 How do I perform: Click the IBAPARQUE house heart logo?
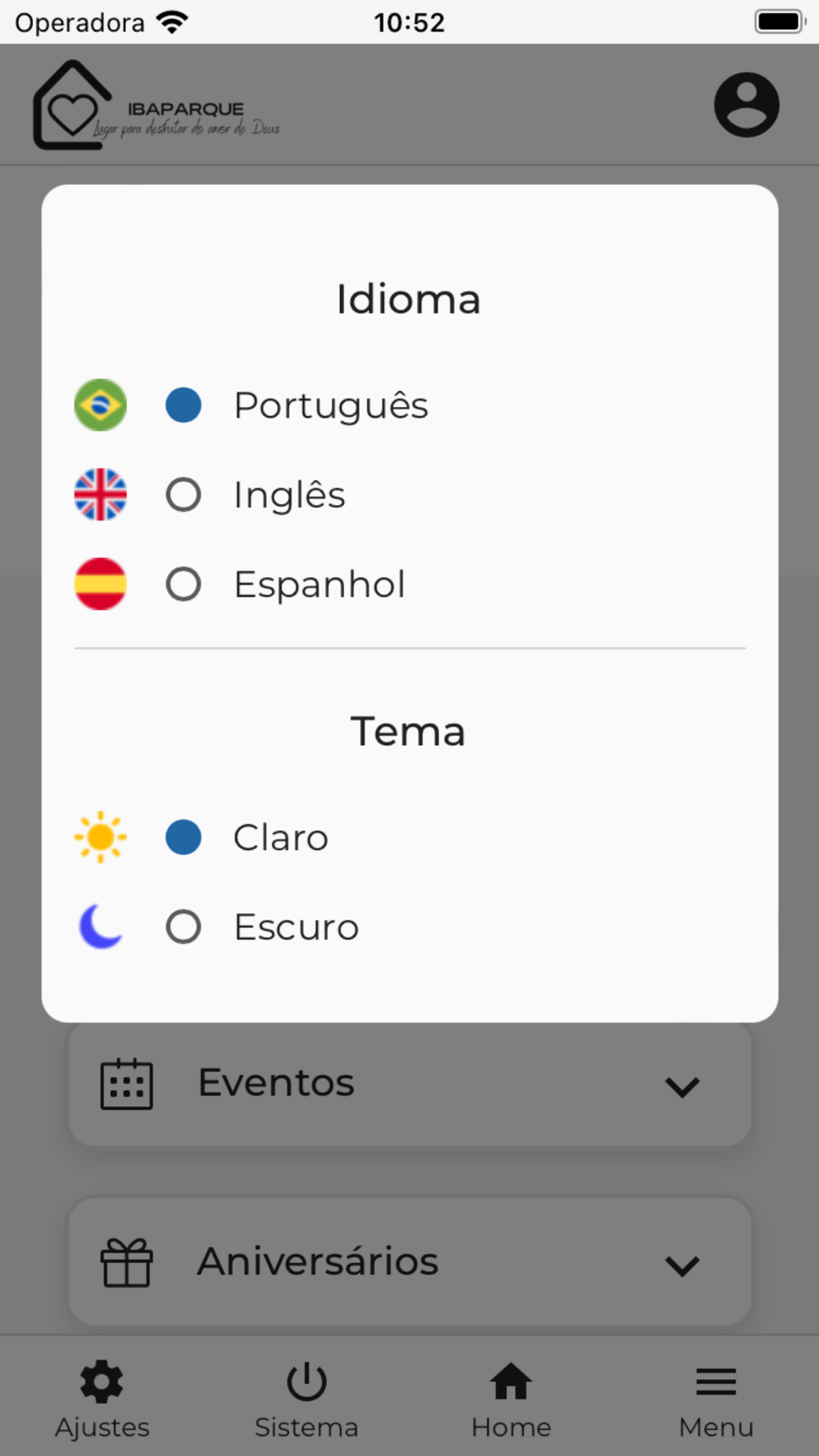point(72,106)
